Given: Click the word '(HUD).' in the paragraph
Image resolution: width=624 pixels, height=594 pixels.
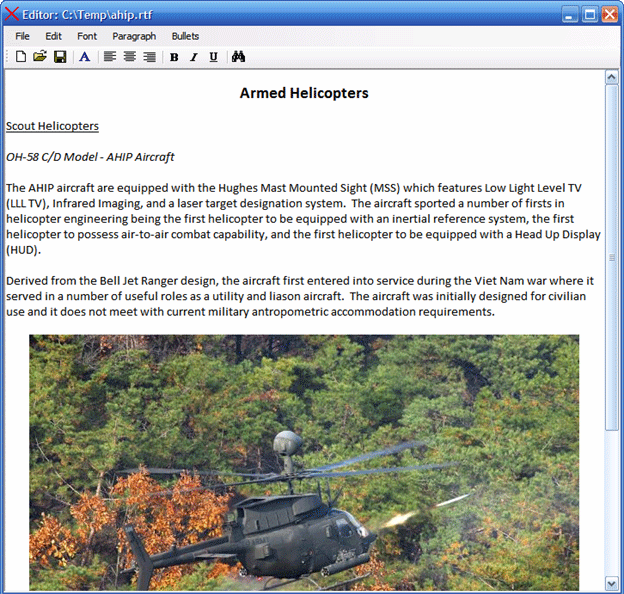Looking at the screenshot, I should 23,250.
